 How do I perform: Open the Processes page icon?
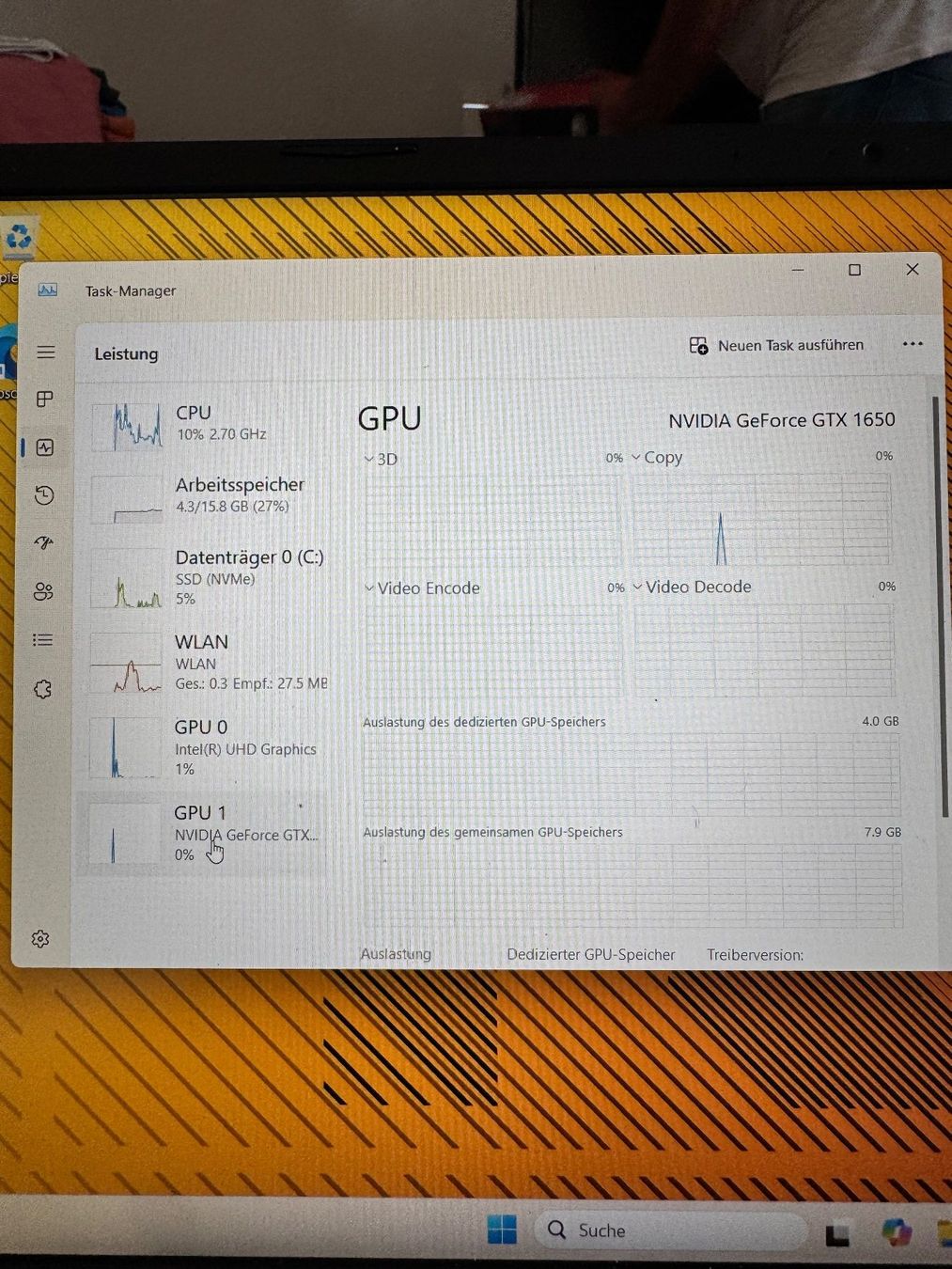coord(44,399)
